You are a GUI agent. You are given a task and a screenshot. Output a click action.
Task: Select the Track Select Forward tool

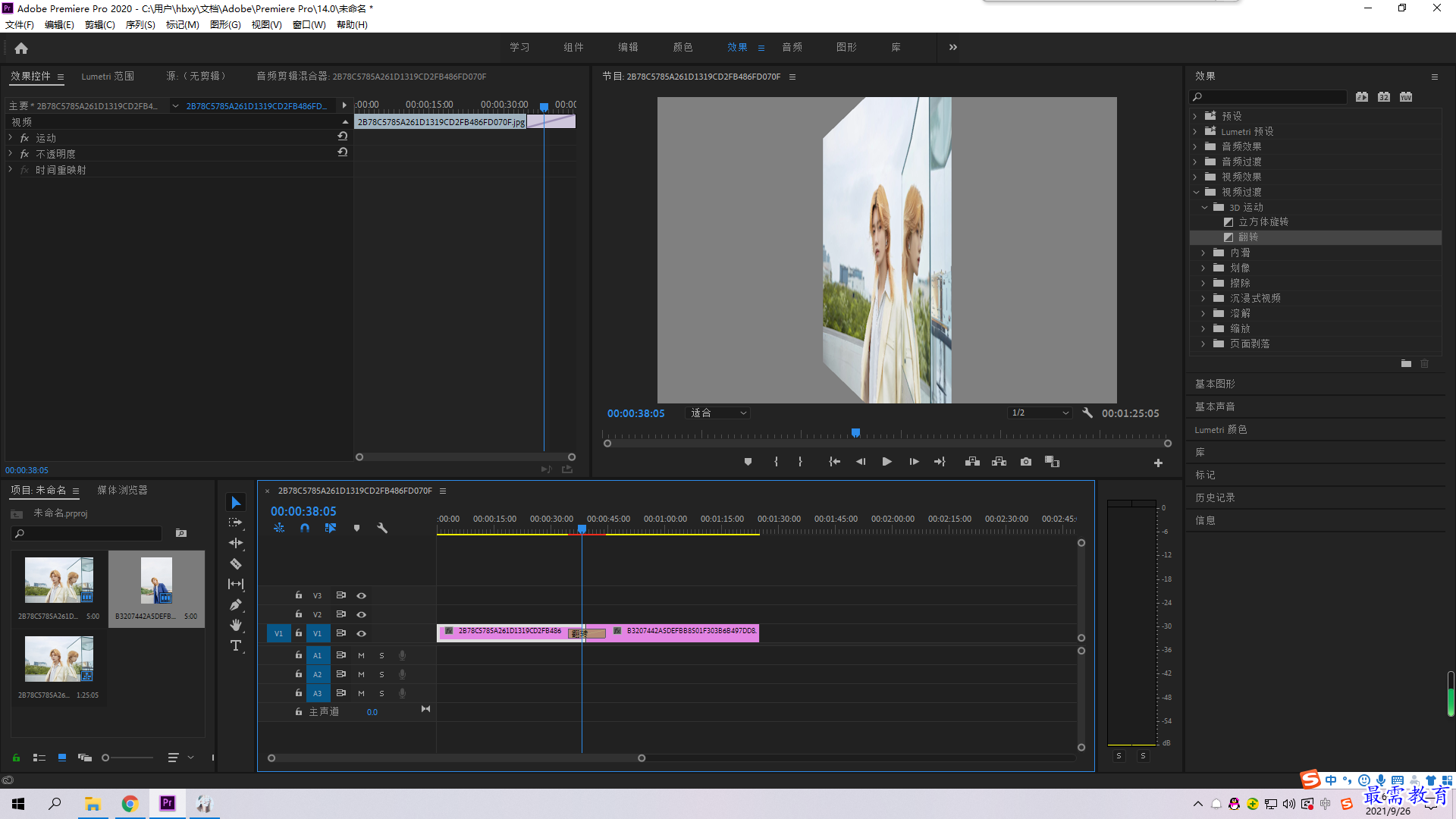236,522
